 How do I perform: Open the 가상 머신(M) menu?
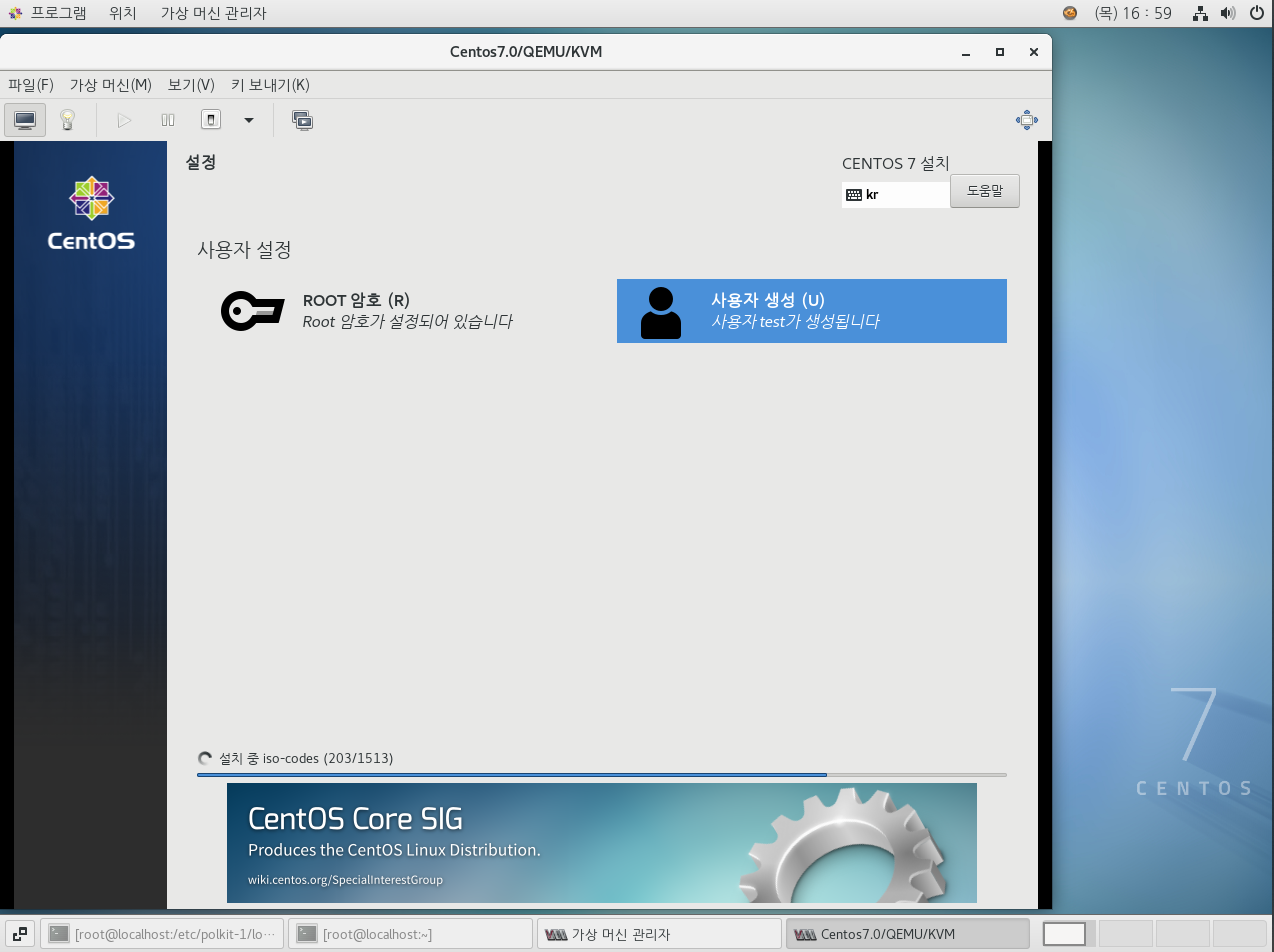(x=110, y=85)
